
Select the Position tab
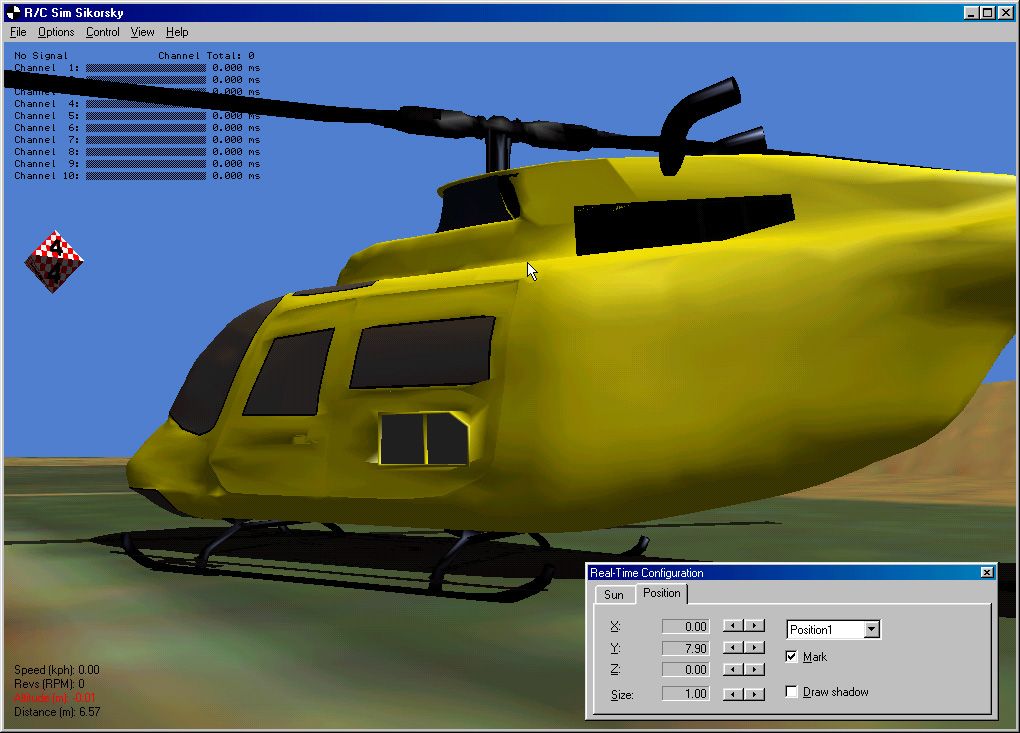tap(661, 592)
